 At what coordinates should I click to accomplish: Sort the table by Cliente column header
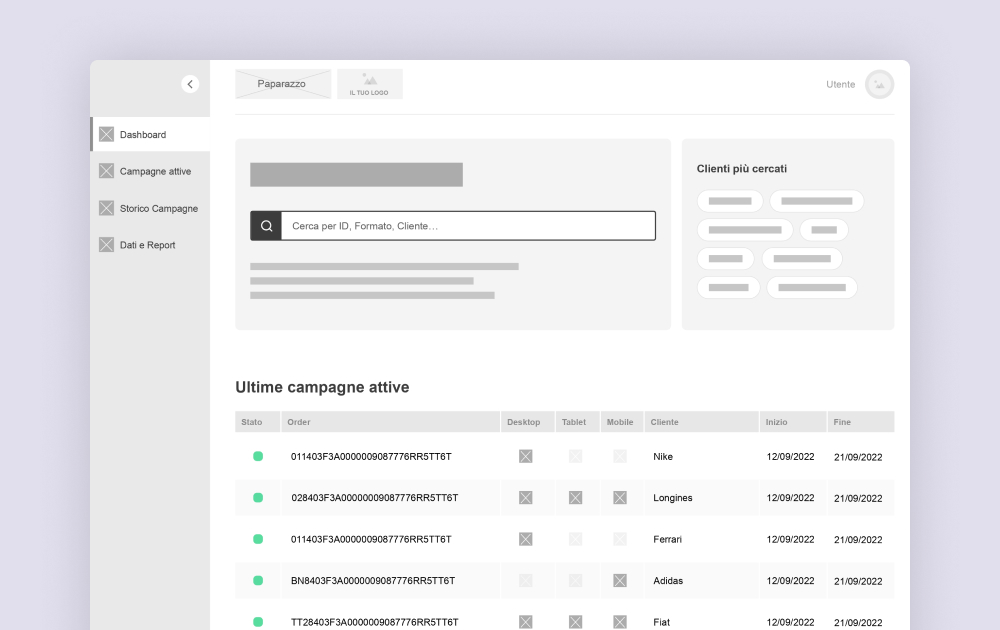664,422
